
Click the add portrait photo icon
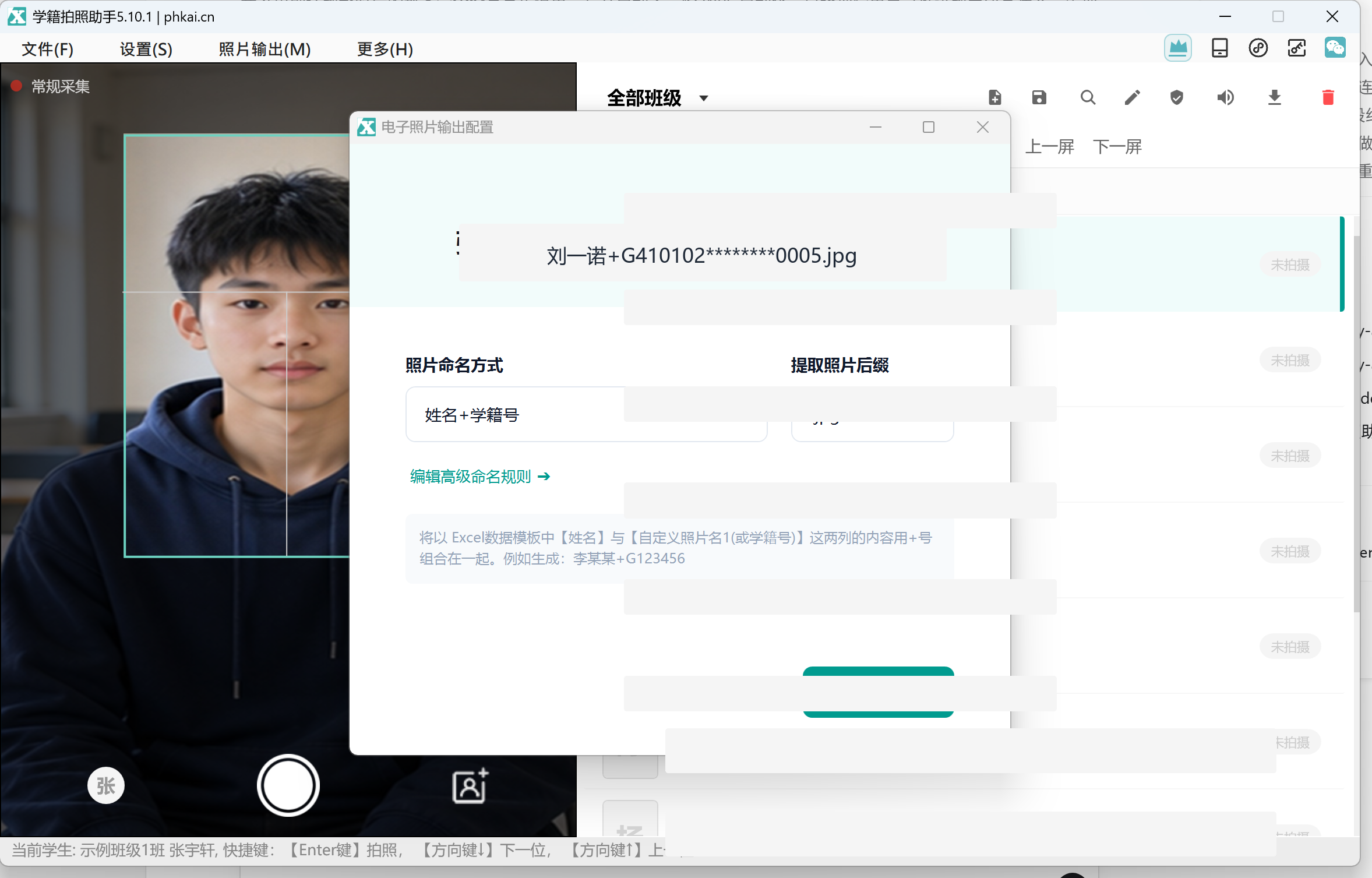(x=470, y=785)
